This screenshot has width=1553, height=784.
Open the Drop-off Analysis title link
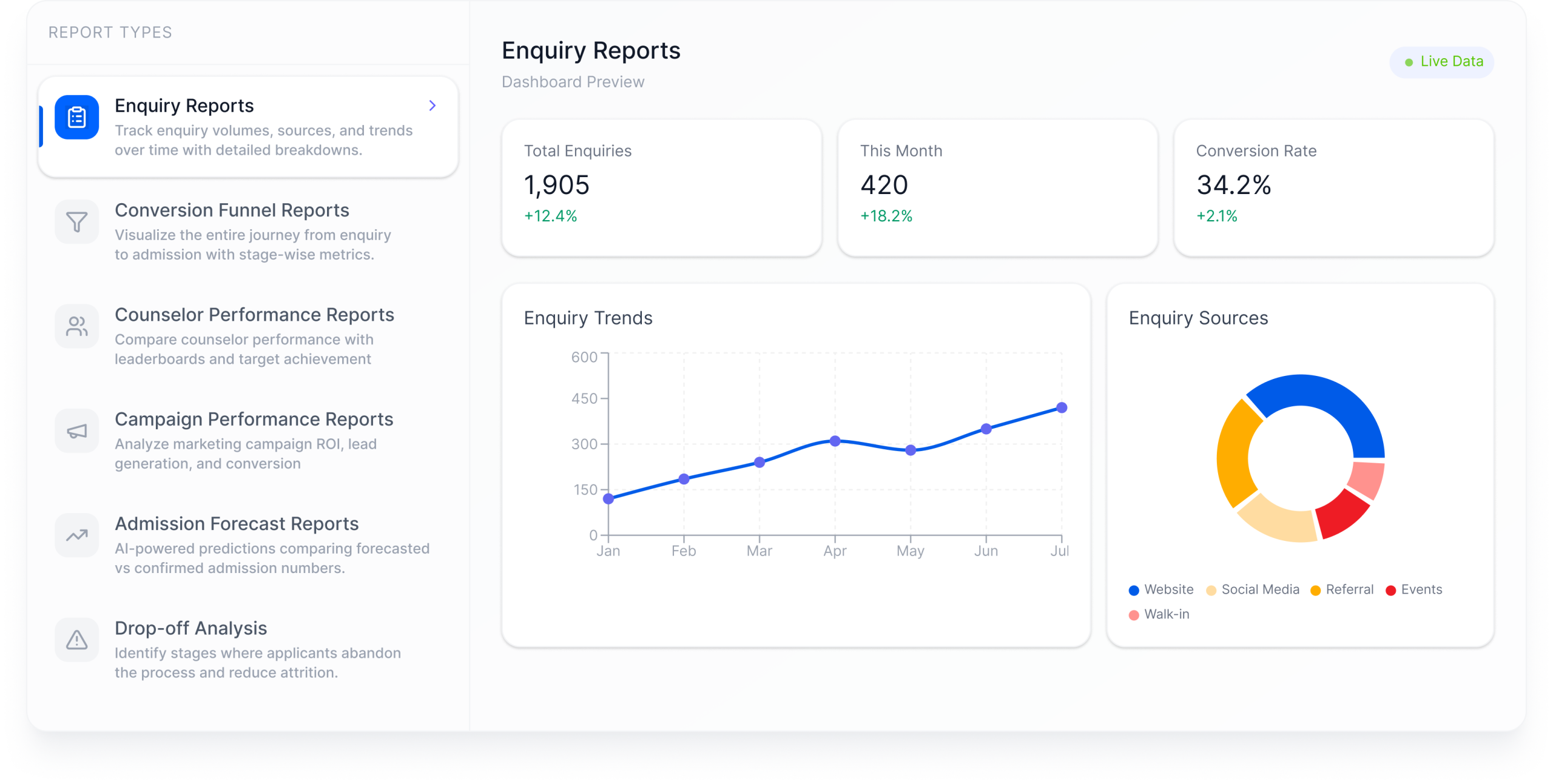[x=190, y=628]
